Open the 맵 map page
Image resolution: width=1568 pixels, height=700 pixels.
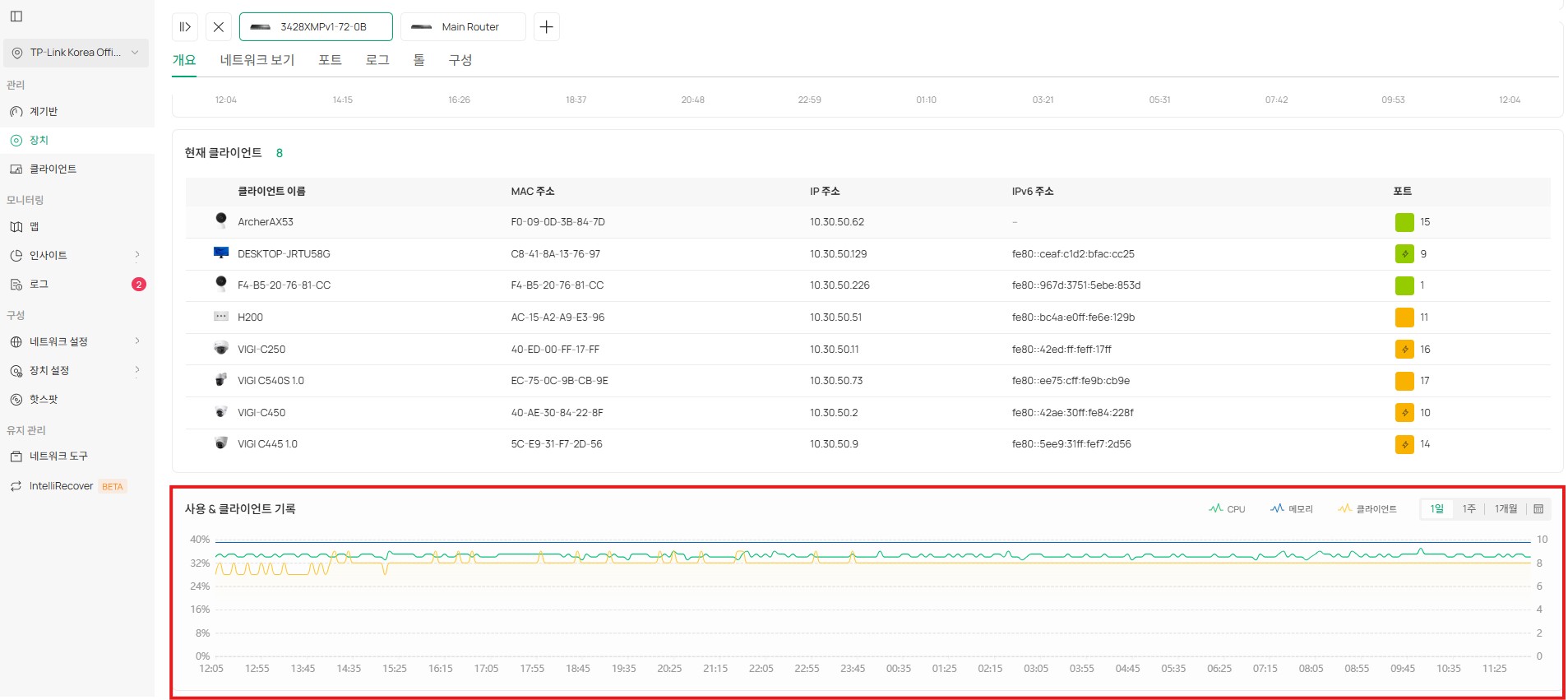[x=35, y=227]
